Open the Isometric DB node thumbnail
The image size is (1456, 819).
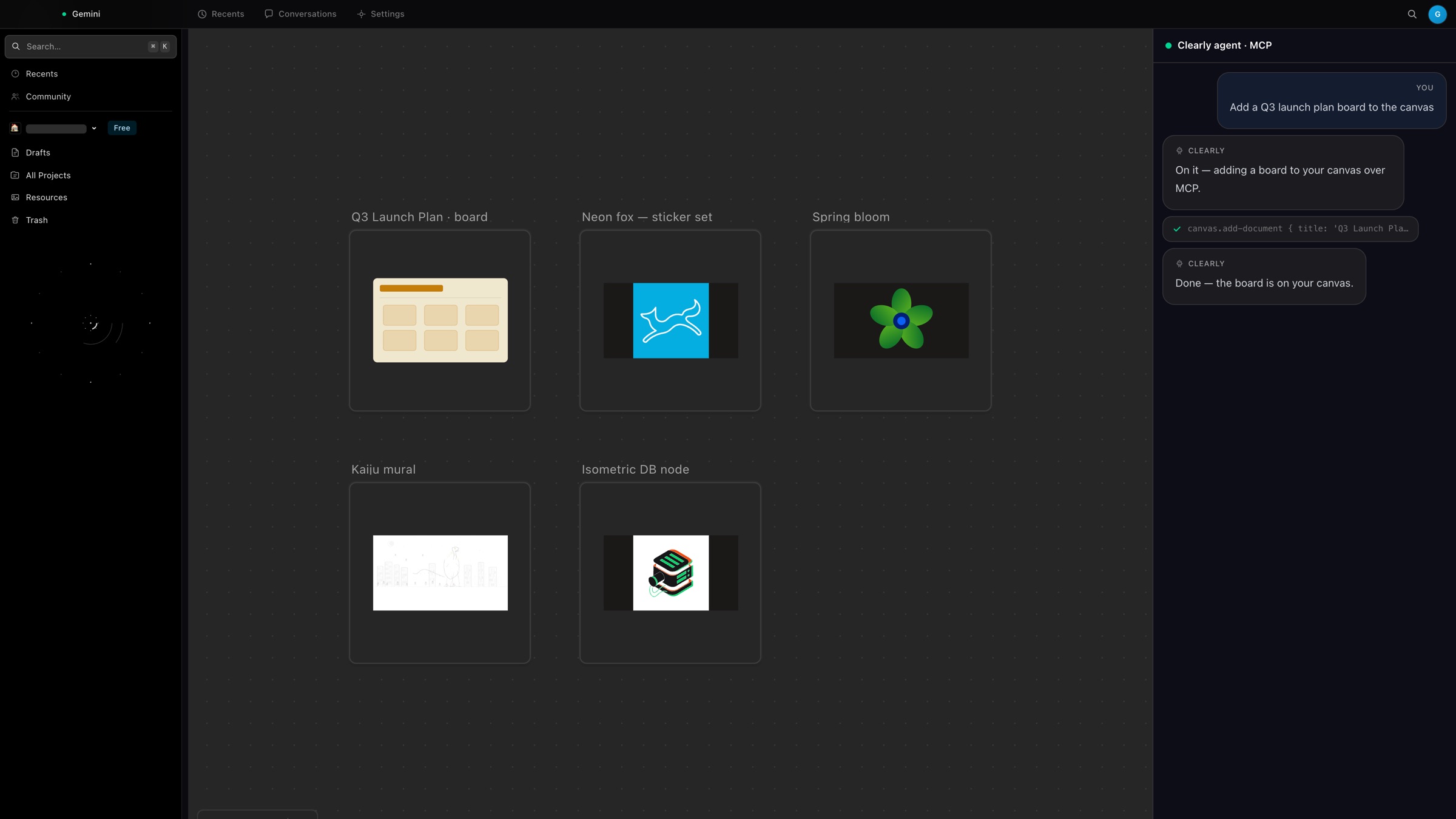(x=670, y=573)
